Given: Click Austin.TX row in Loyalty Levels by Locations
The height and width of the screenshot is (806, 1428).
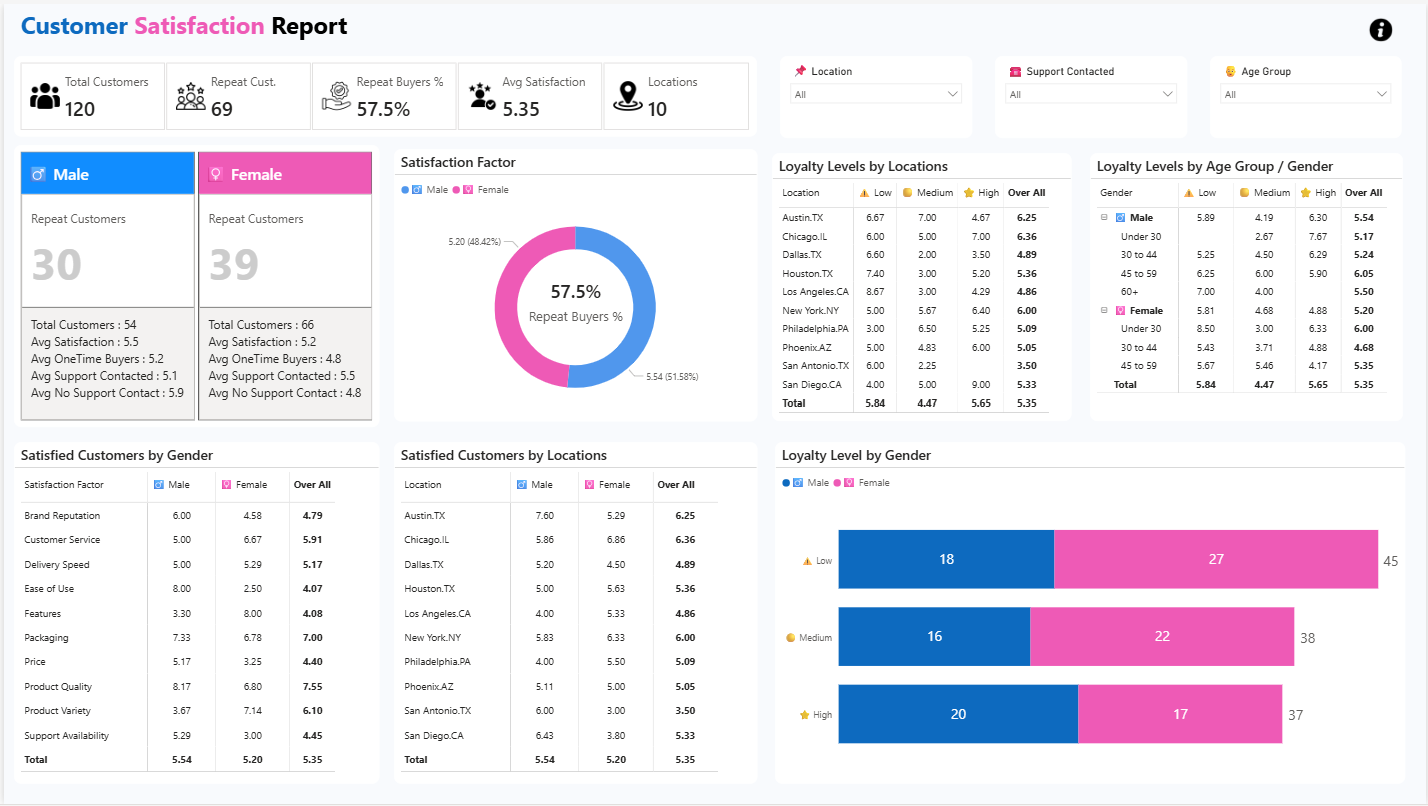Looking at the screenshot, I should 913,217.
